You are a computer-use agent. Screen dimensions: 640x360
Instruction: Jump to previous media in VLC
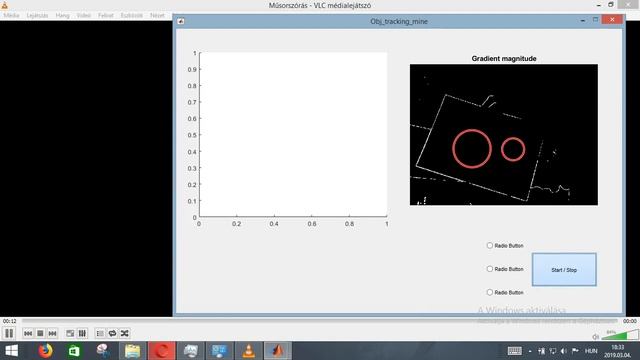(x=28, y=333)
